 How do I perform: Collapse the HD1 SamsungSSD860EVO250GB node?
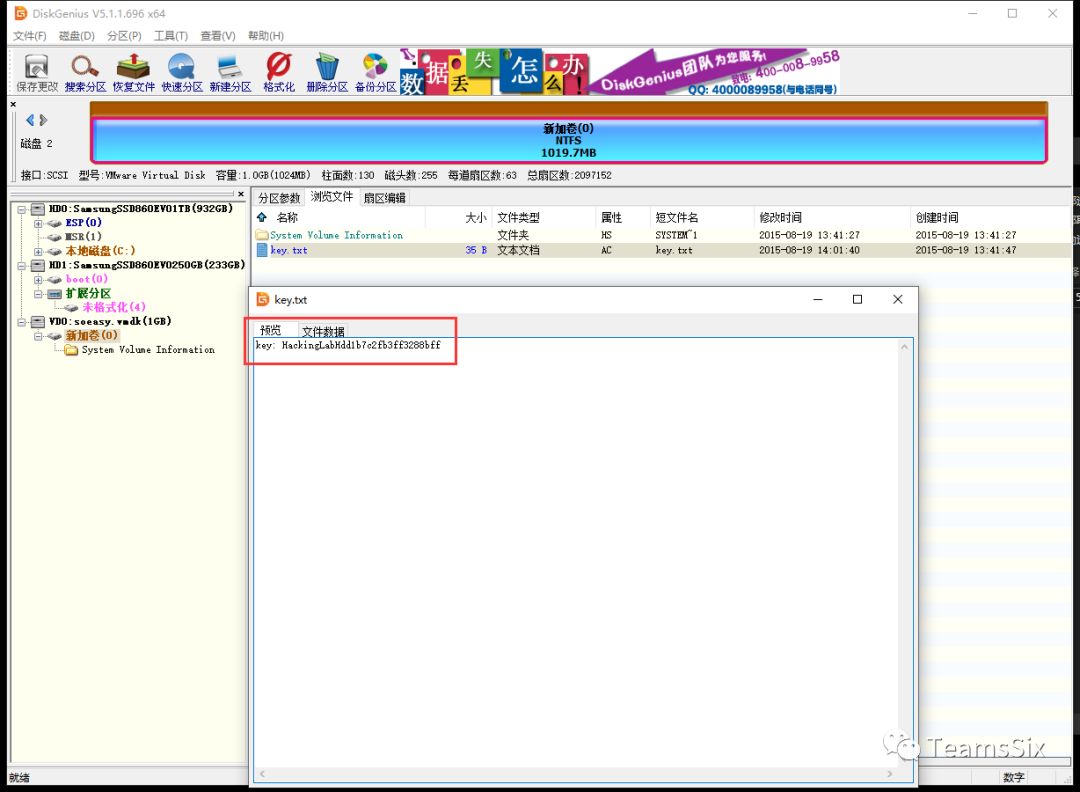[22, 265]
